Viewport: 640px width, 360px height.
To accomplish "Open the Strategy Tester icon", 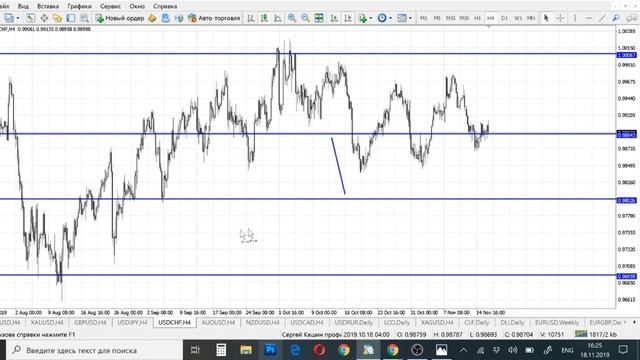I will pos(84,18).
